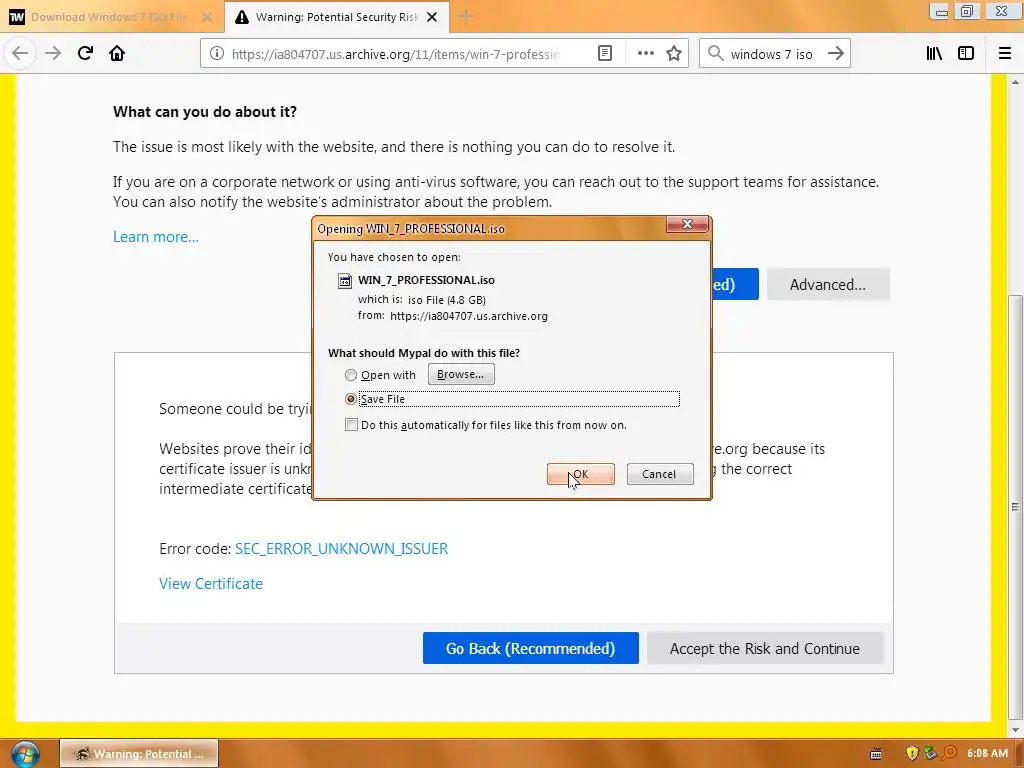Select the Save File radio option
Image resolution: width=1024 pixels, height=768 pixels.
[x=351, y=398]
